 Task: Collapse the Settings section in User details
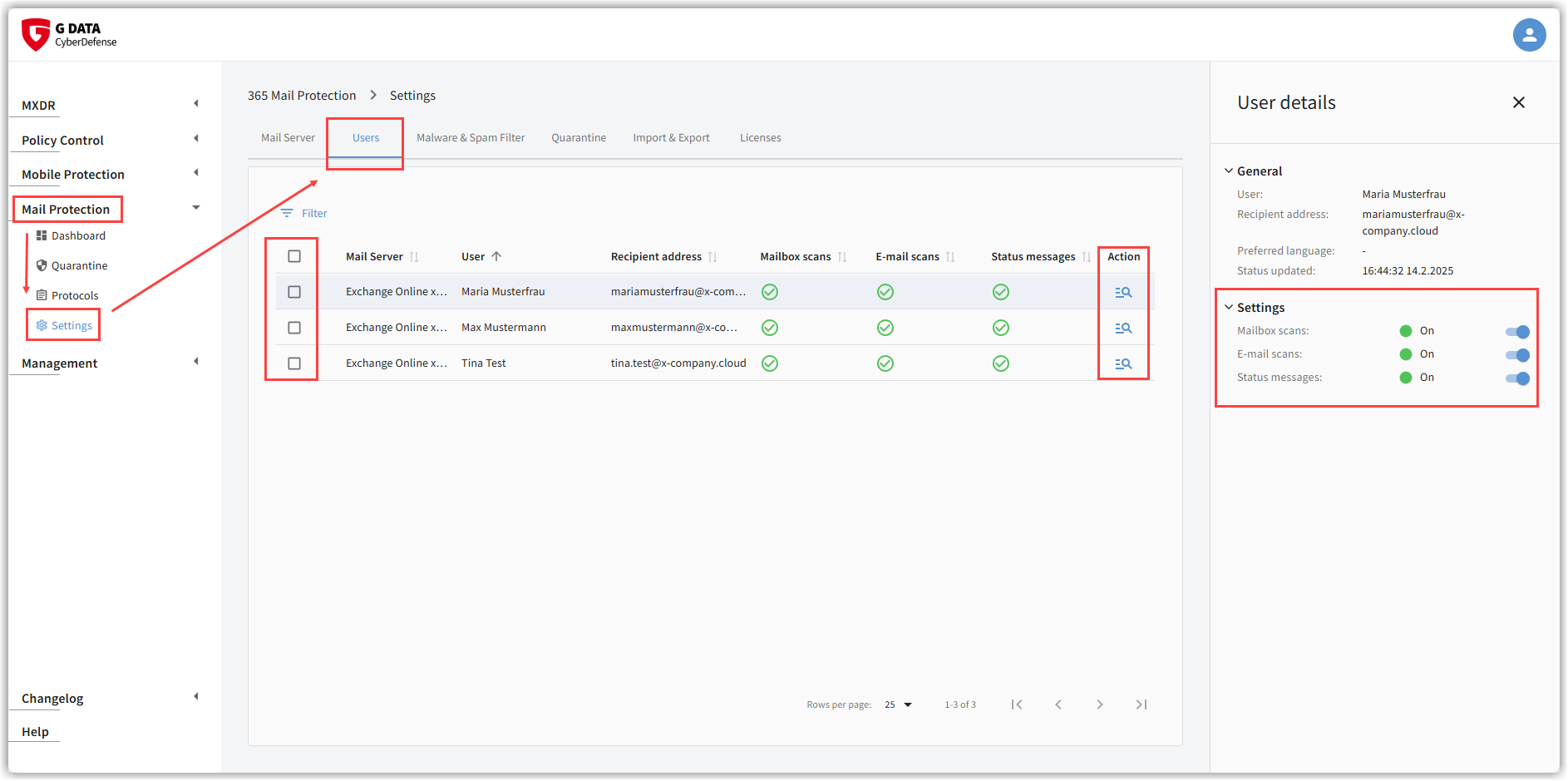(1229, 307)
